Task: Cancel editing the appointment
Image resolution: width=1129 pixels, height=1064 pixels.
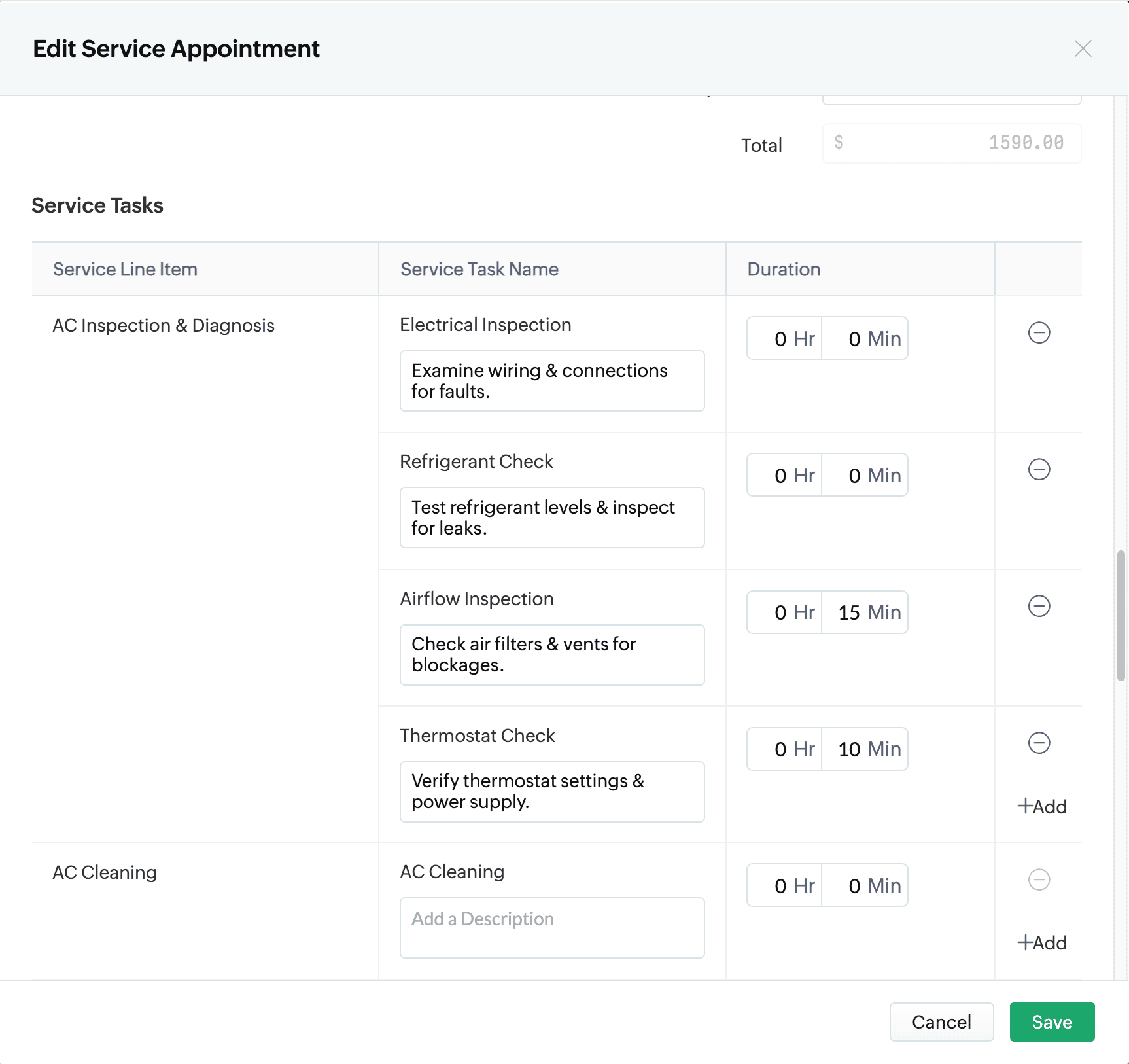Action: [941, 1022]
